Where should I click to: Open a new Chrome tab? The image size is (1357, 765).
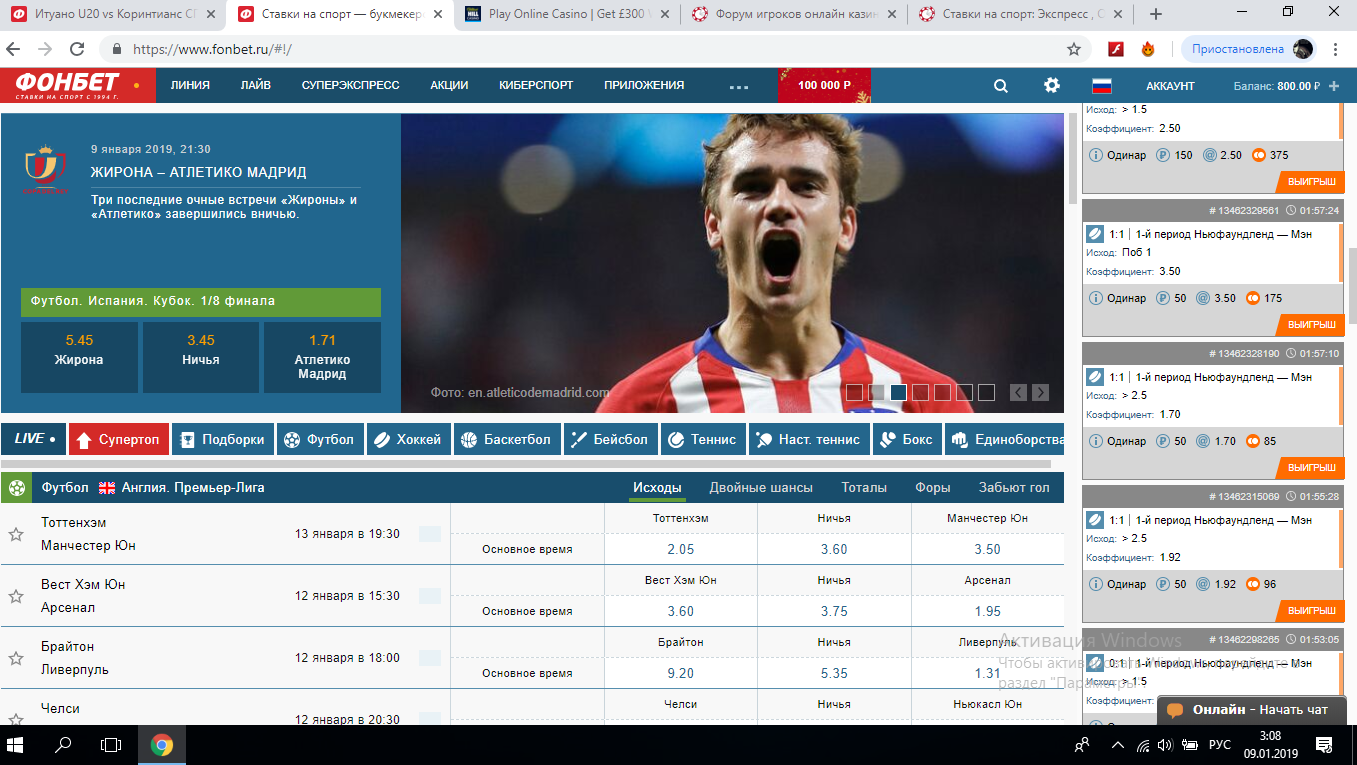coord(1156,14)
